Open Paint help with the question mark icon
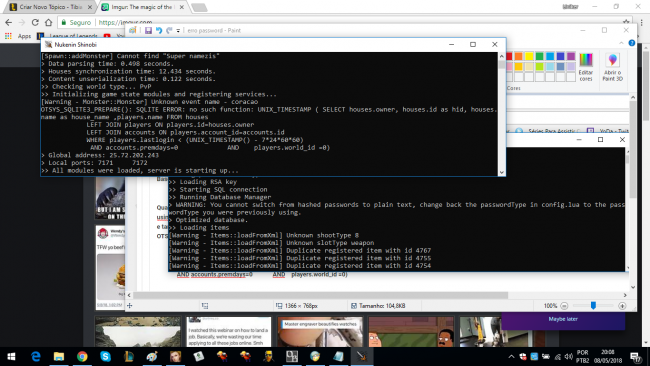This screenshot has height=366, width=650. (x=632, y=43)
